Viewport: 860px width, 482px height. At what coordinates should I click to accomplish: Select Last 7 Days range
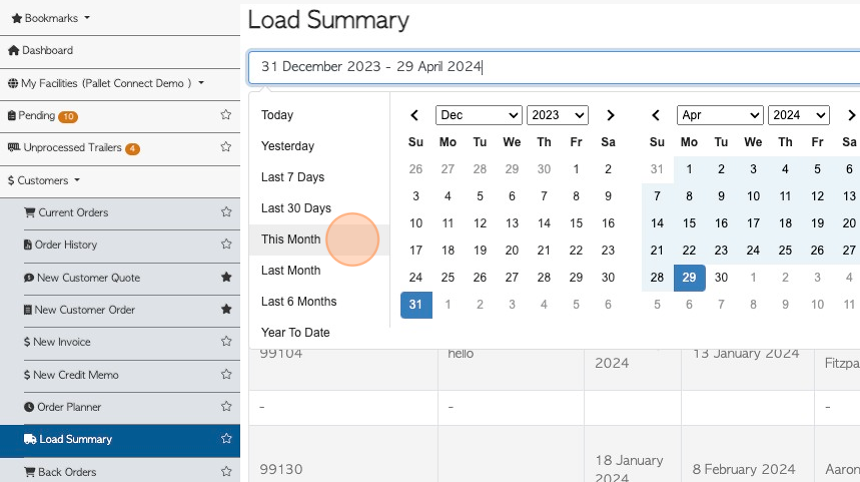pos(319,177)
